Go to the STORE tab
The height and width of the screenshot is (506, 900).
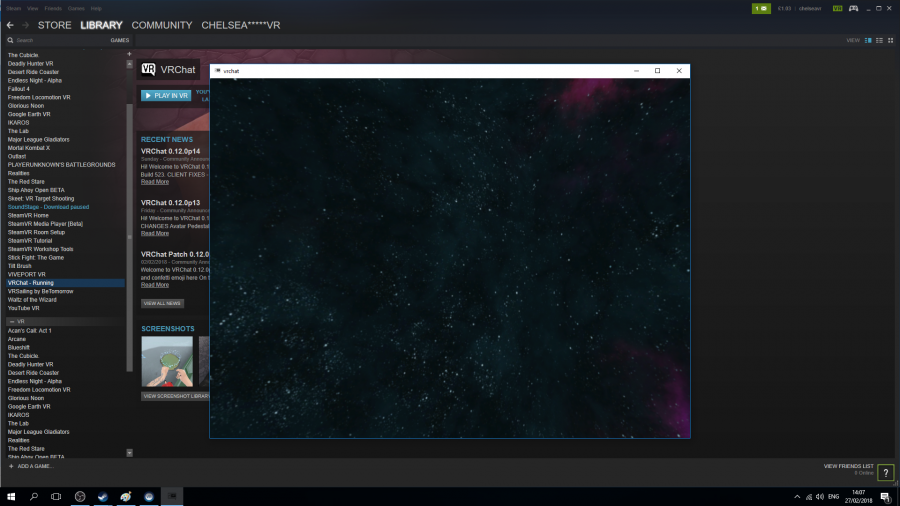click(55, 25)
